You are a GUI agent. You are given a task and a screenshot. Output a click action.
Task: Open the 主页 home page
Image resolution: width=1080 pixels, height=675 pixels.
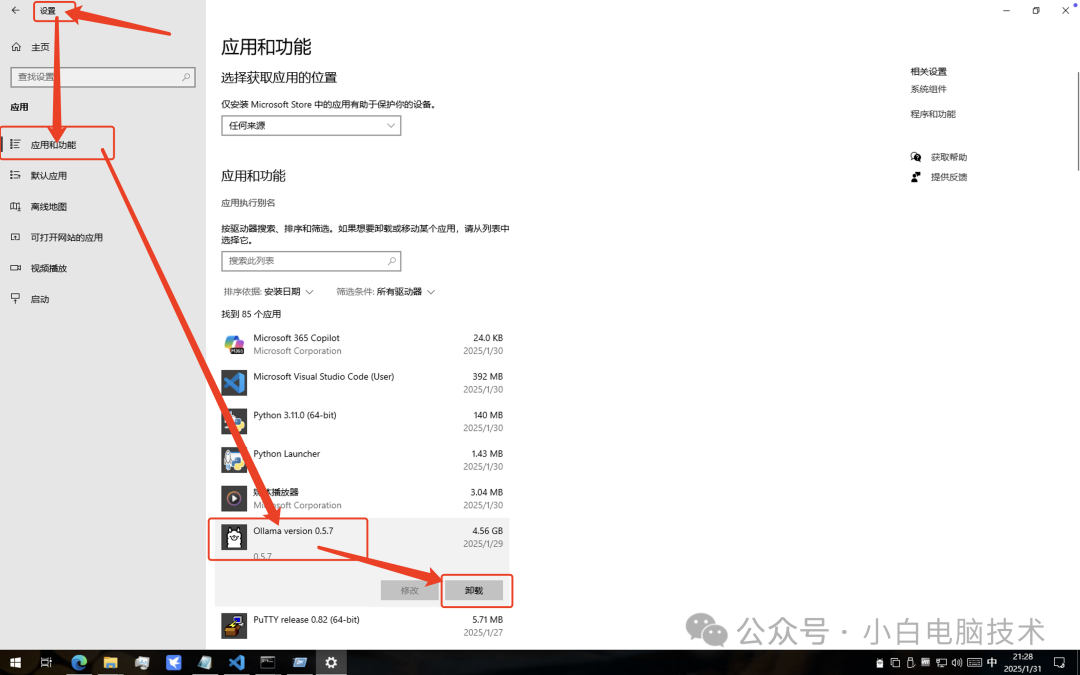coord(40,47)
